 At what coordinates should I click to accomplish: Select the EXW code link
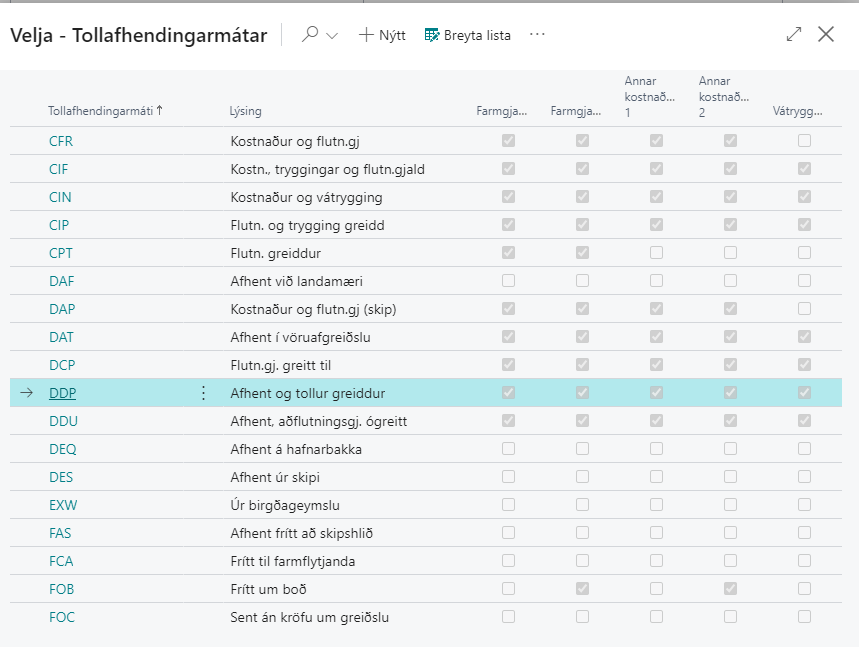click(x=62, y=505)
